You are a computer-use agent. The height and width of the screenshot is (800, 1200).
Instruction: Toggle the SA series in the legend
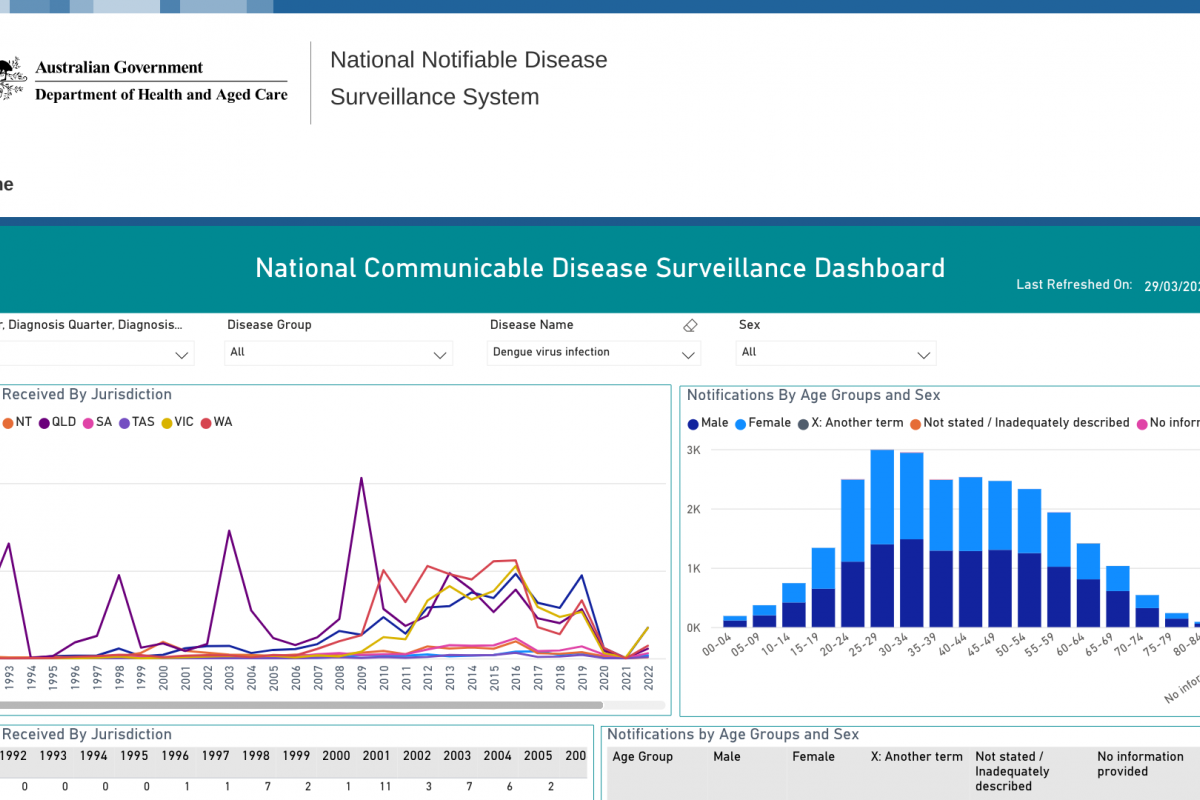point(88,423)
